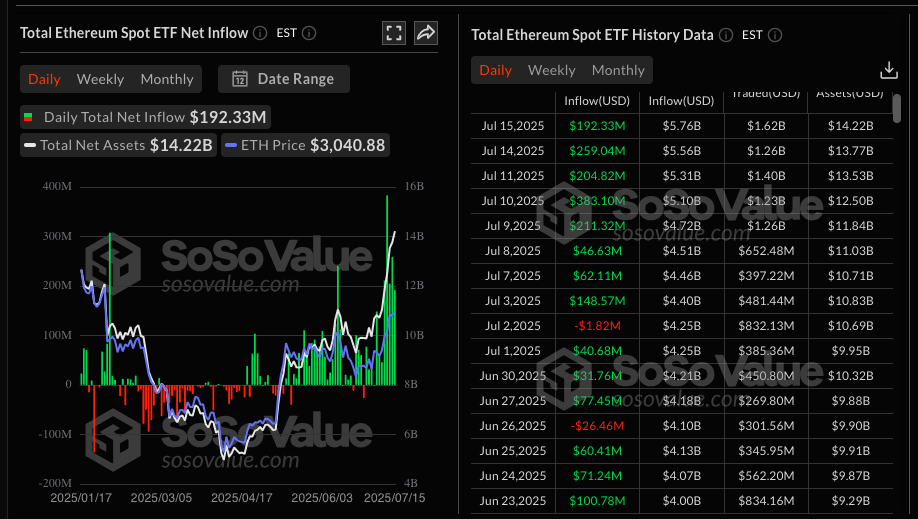The width and height of the screenshot is (918, 519).
Task: Click info icon next to EST in history panel
Action: [775, 35]
